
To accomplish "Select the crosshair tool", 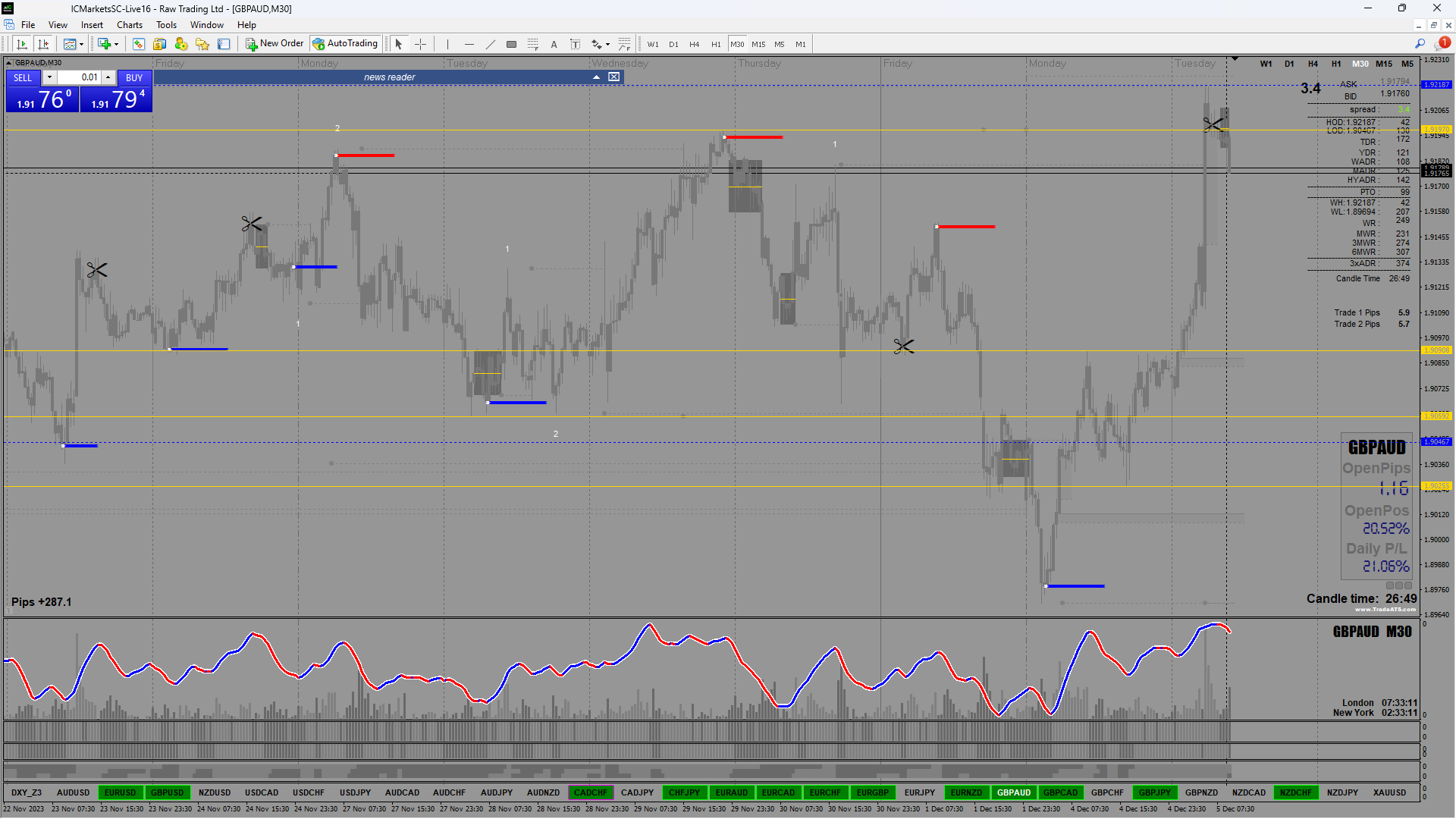I will coord(421,44).
